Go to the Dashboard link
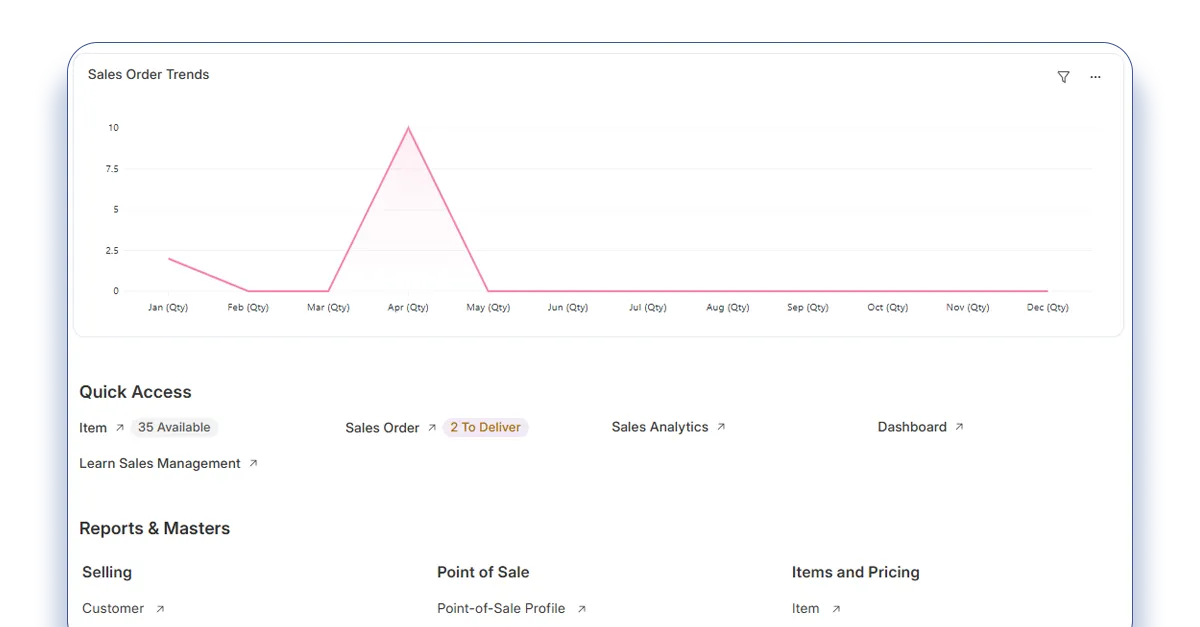1200x627 pixels. tap(911, 427)
